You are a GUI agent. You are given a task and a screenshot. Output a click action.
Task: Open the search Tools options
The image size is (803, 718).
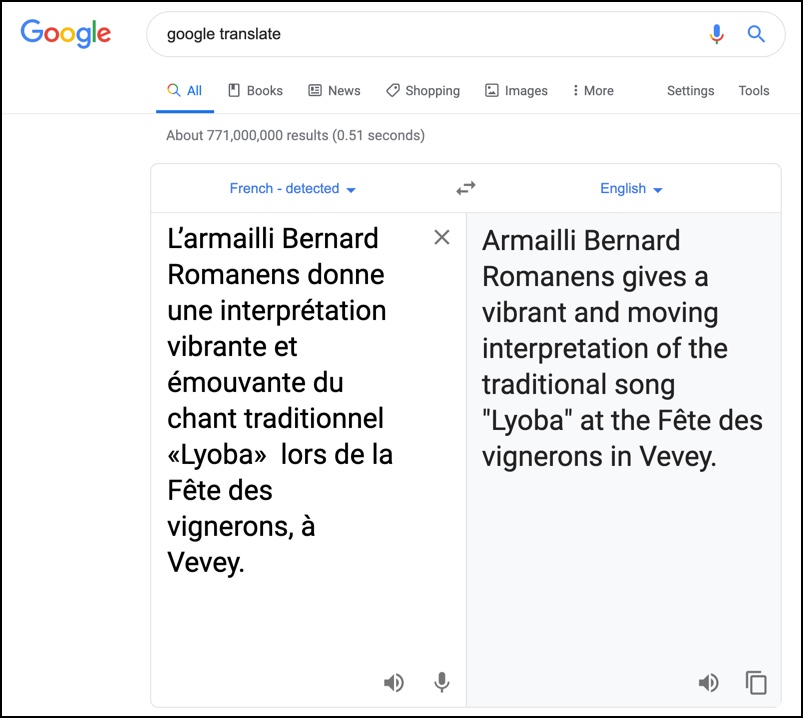(754, 90)
